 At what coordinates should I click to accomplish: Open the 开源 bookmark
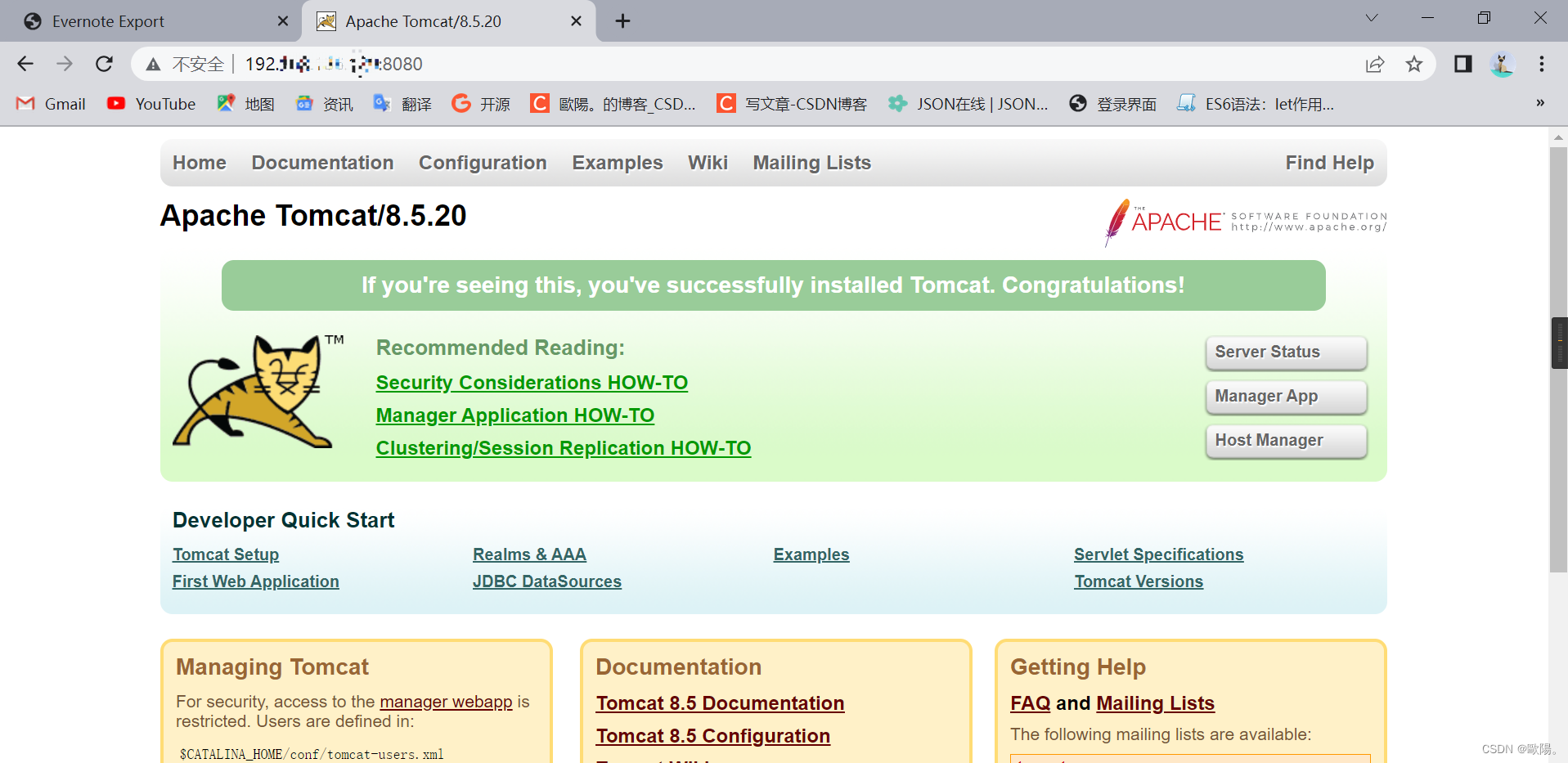point(481,104)
